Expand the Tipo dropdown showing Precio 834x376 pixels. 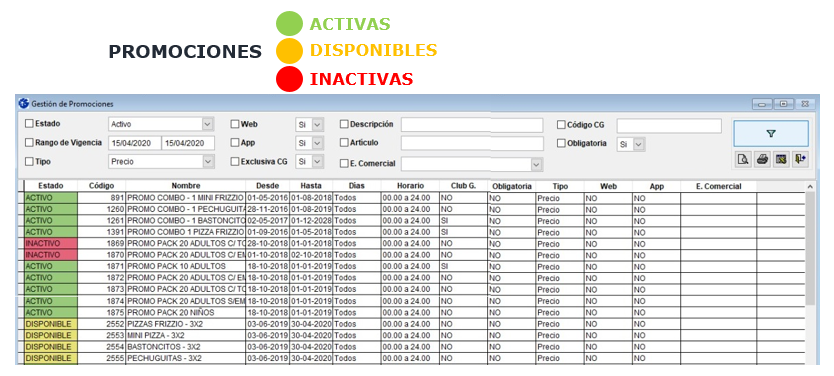click(161, 162)
